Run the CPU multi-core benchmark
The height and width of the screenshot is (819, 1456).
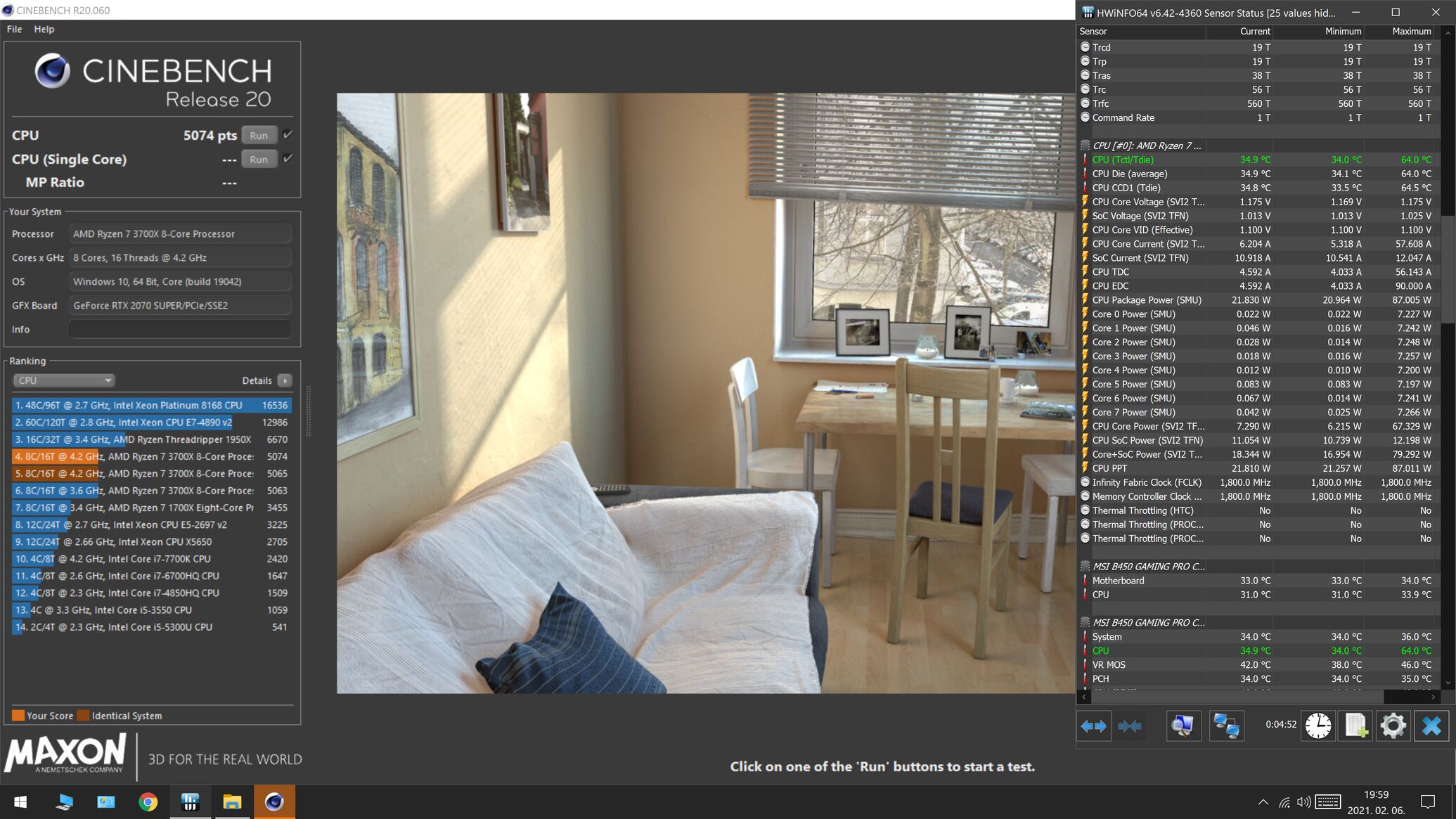pos(259,136)
